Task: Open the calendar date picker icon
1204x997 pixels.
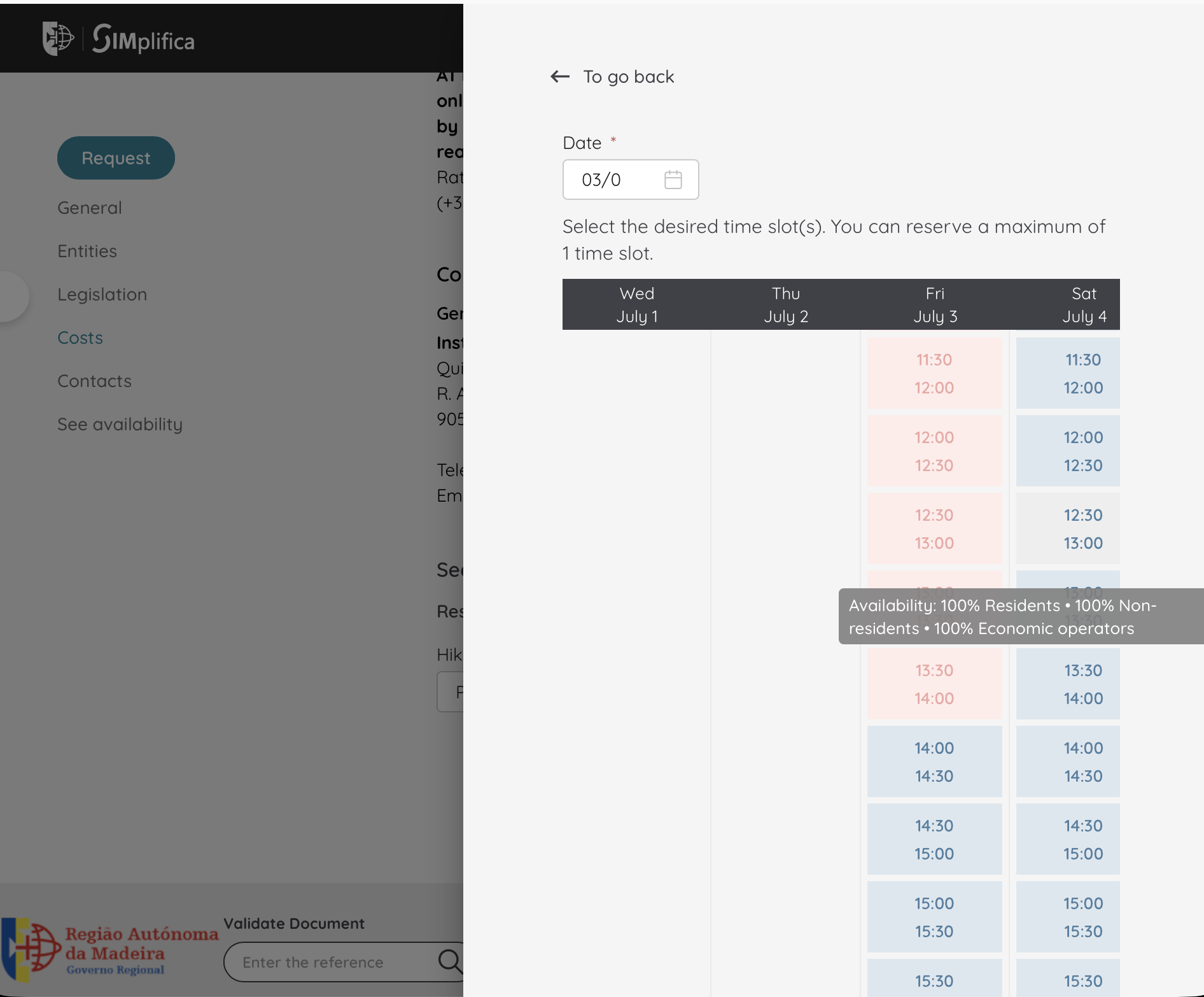Action: [673, 180]
